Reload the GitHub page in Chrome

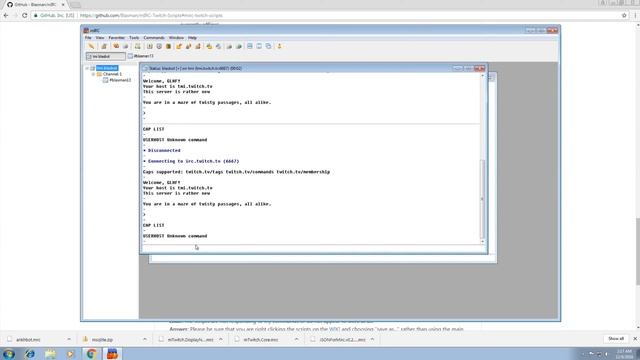24,15
